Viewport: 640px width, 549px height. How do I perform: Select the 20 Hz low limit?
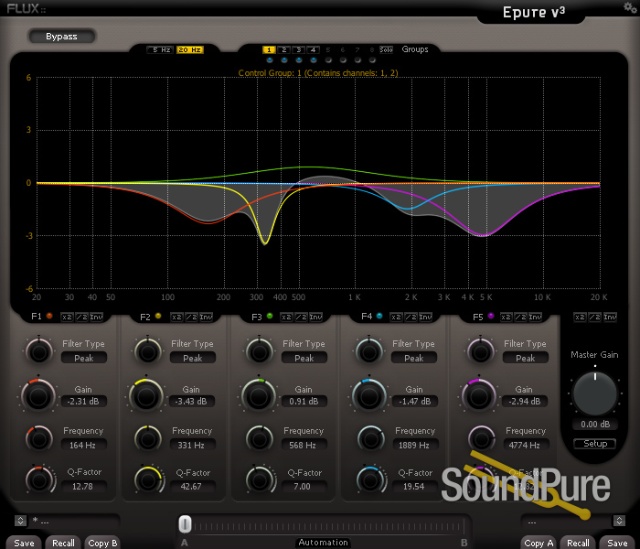(x=190, y=50)
